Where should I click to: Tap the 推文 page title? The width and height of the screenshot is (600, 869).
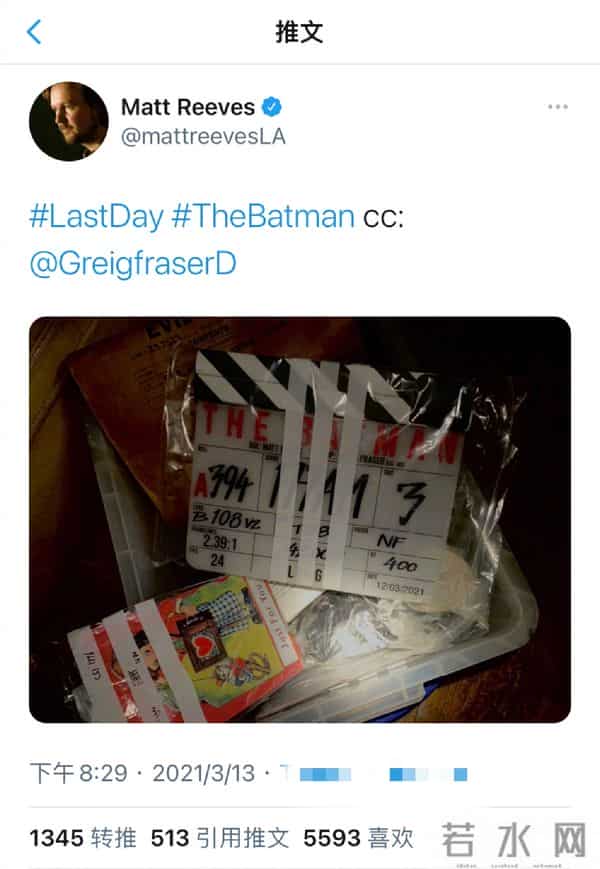[299, 32]
